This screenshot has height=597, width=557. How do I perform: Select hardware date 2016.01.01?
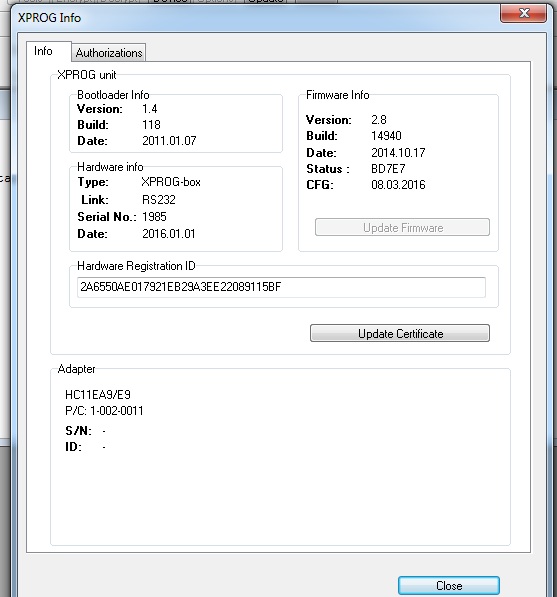click(x=169, y=233)
